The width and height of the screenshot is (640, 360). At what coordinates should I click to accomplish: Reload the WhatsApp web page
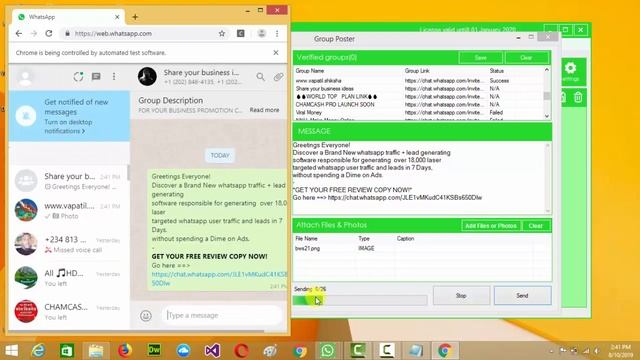coord(49,33)
